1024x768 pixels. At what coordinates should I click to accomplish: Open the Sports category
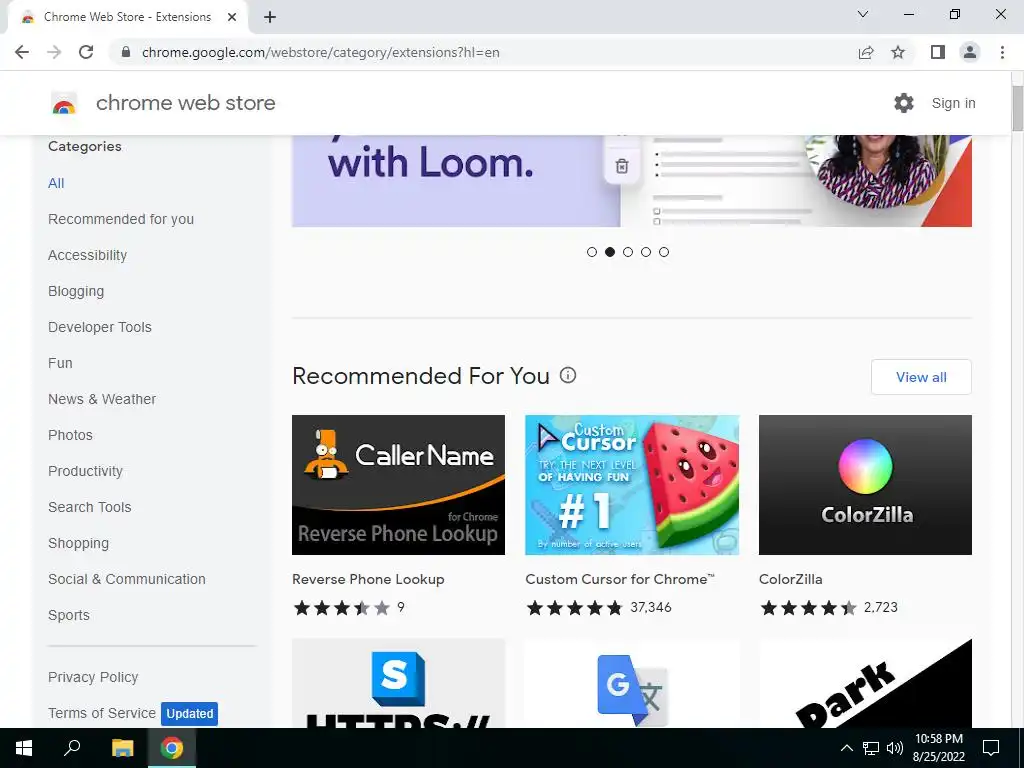click(x=69, y=615)
